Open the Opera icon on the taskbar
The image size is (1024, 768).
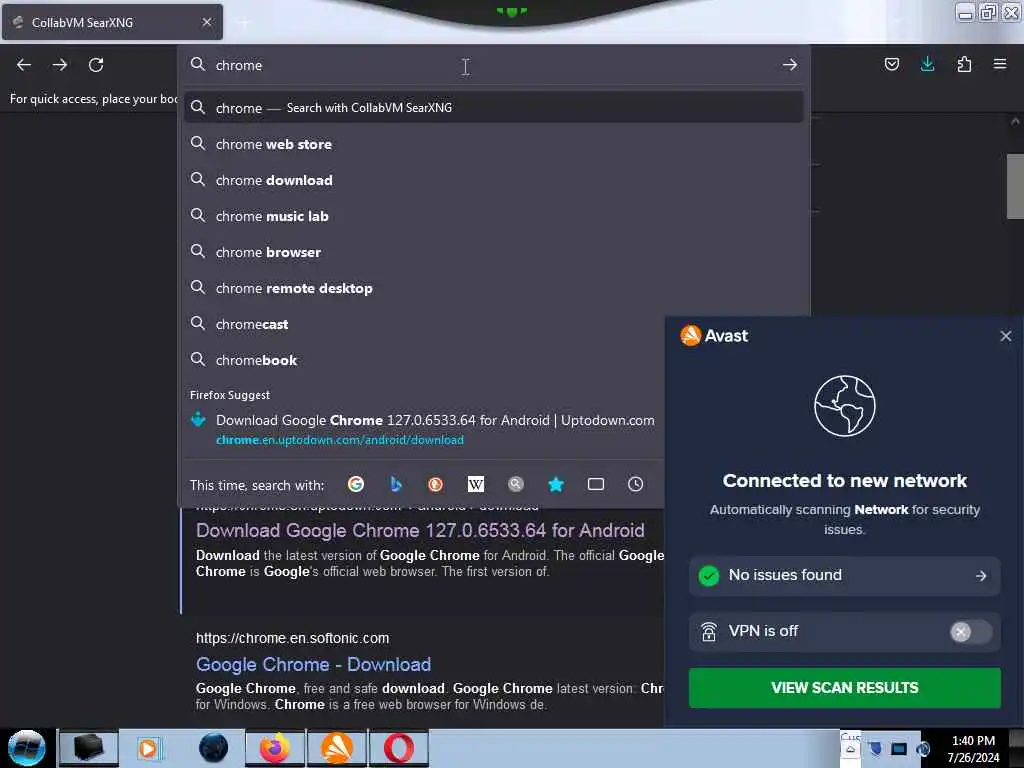pyautogui.click(x=398, y=748)
